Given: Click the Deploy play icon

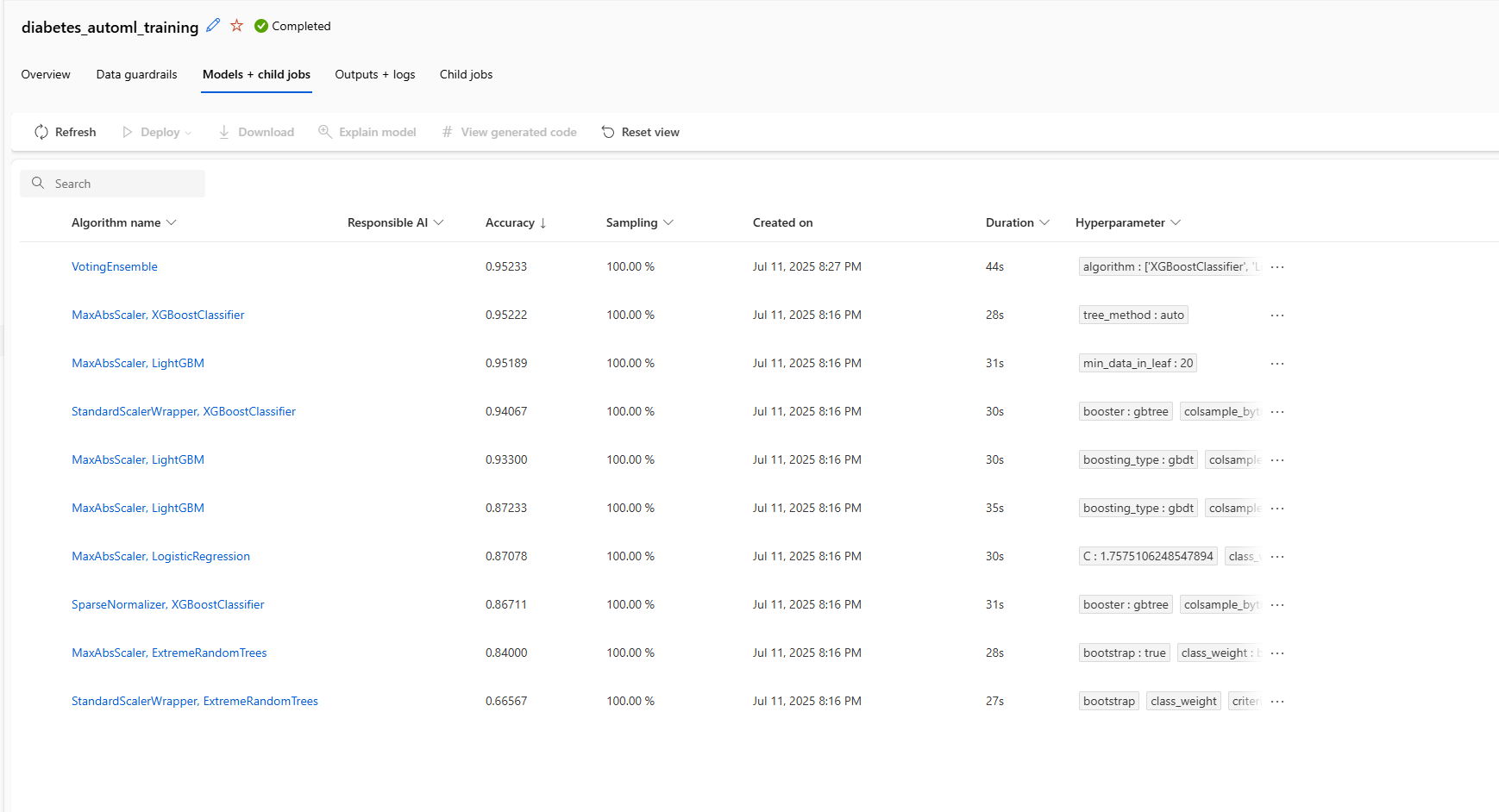Looking at the screenshot, I should click(128, 132).
